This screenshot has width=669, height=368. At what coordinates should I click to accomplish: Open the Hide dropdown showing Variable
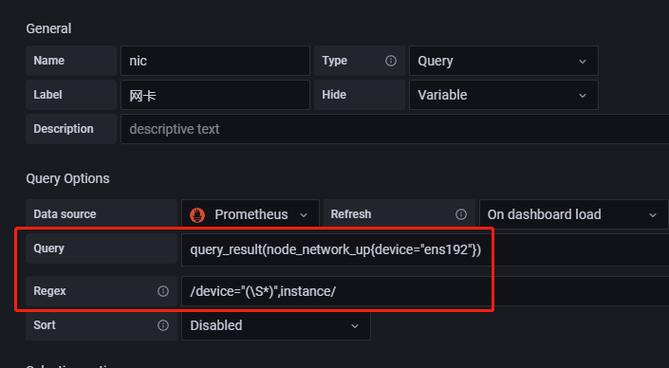503,95
